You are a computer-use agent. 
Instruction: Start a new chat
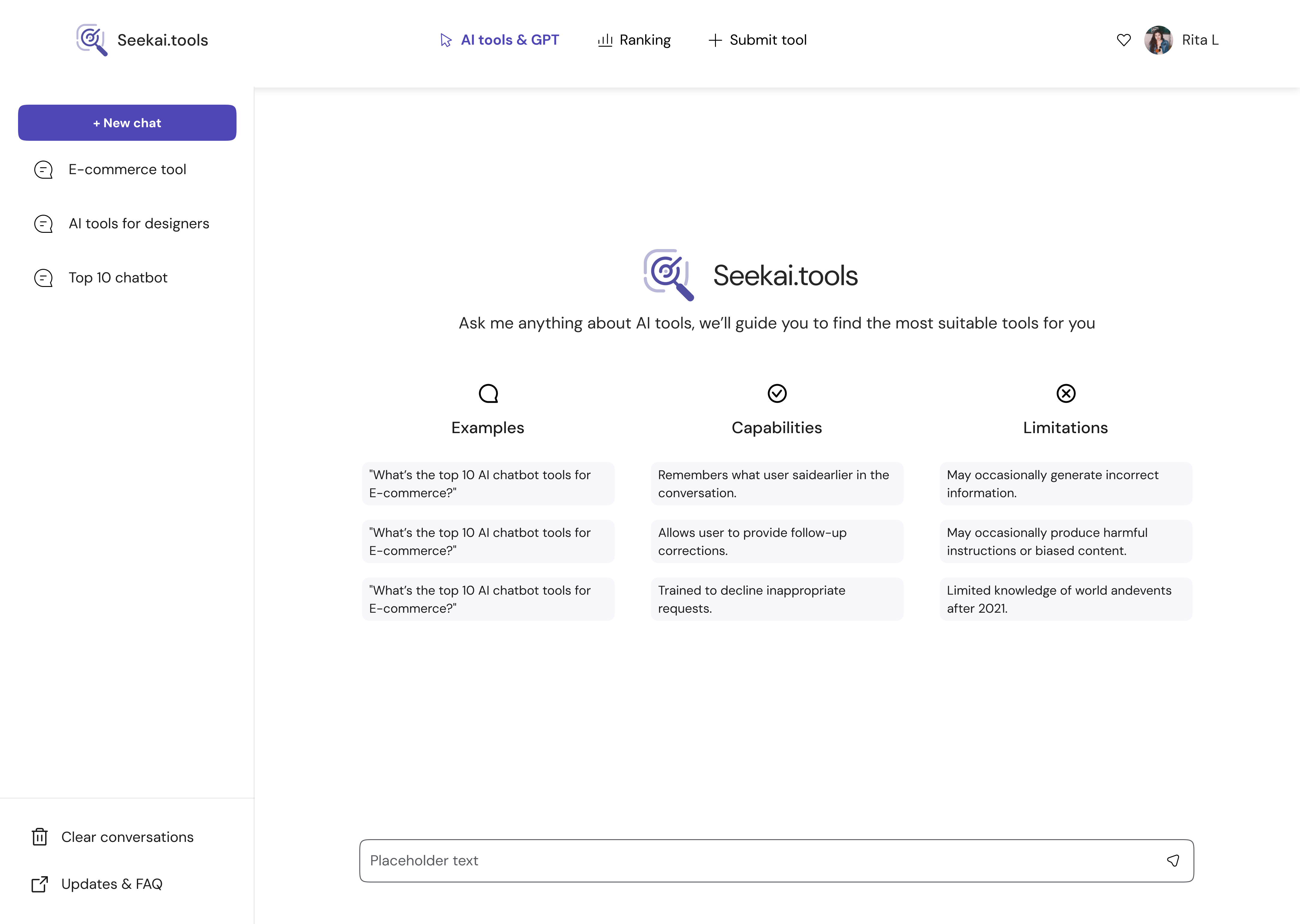point(127,123)
